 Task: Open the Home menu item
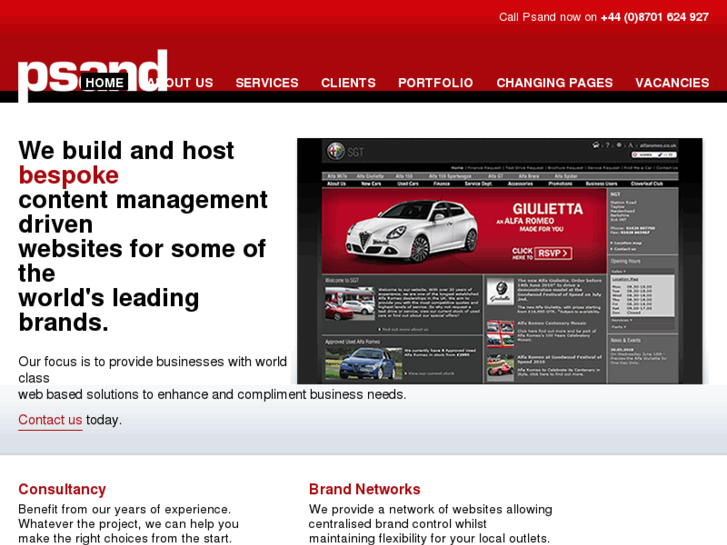coord(104,83)
